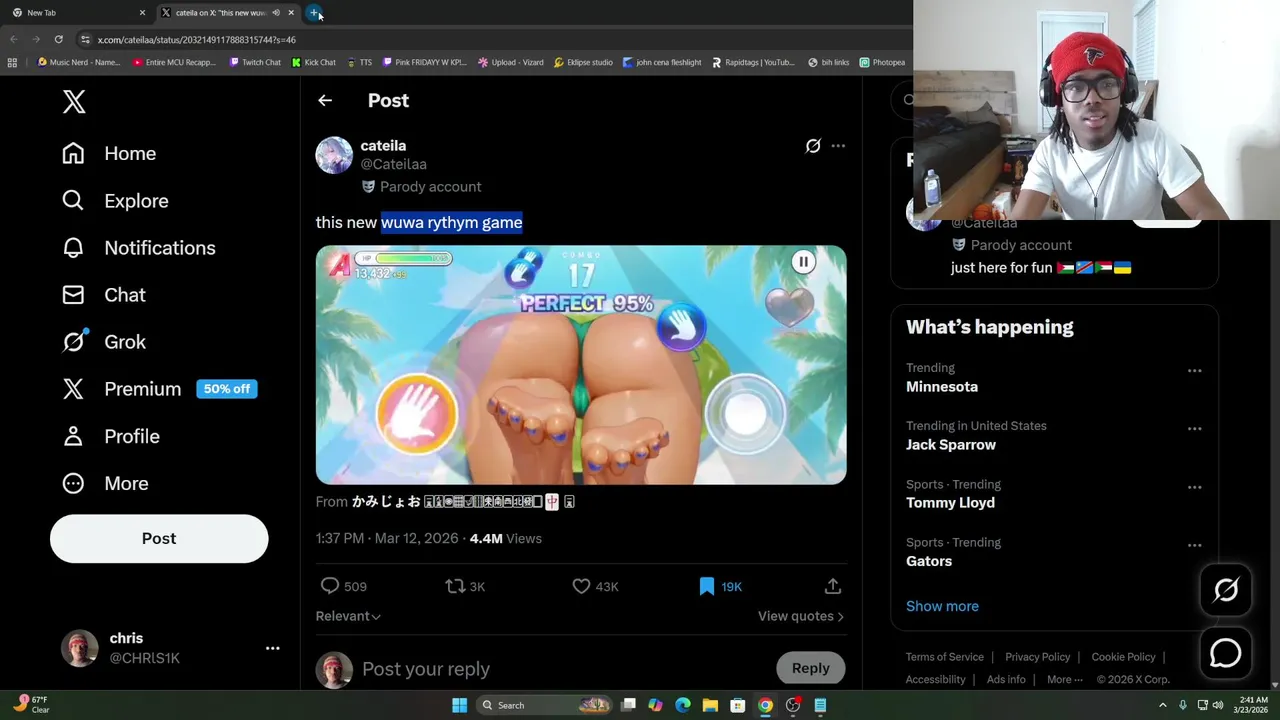Click the share upload icon on post

[833, 586]
